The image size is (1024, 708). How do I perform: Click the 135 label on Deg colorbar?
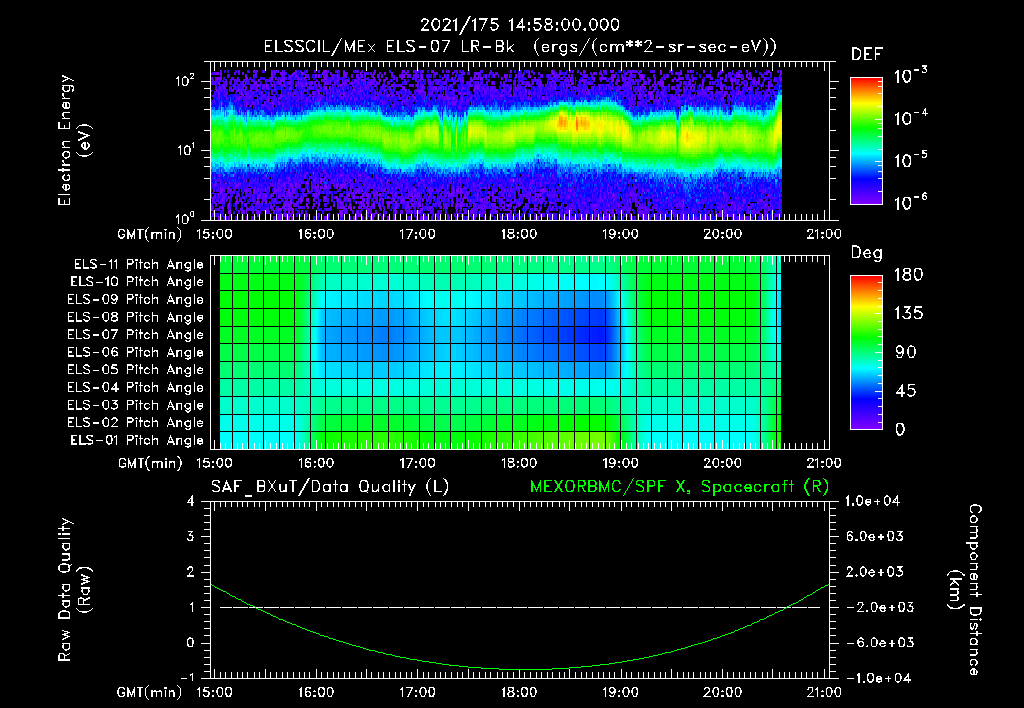[x=908, y=313]
